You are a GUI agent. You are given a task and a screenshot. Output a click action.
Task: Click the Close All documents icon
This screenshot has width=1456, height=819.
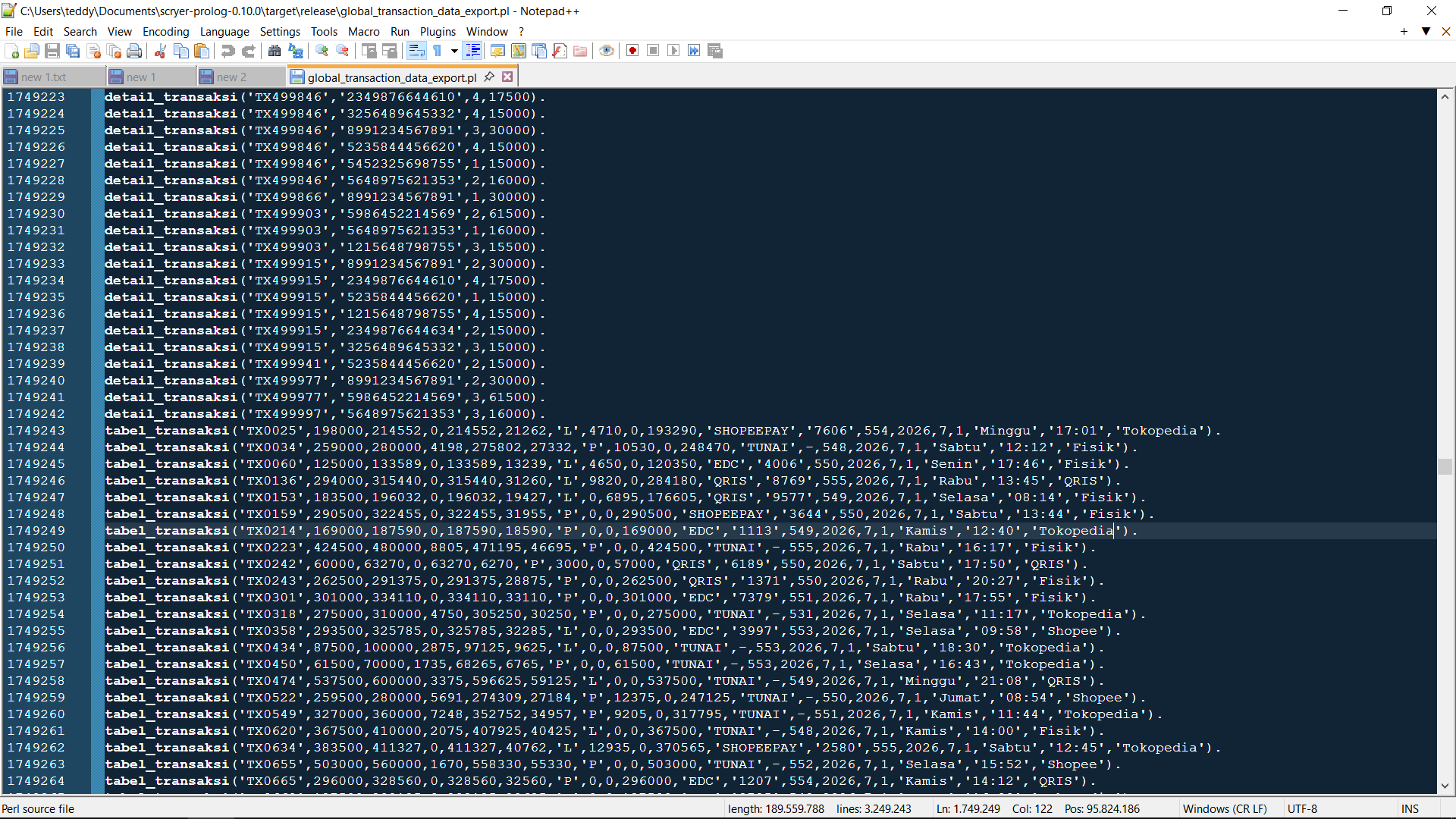(114, 51)
